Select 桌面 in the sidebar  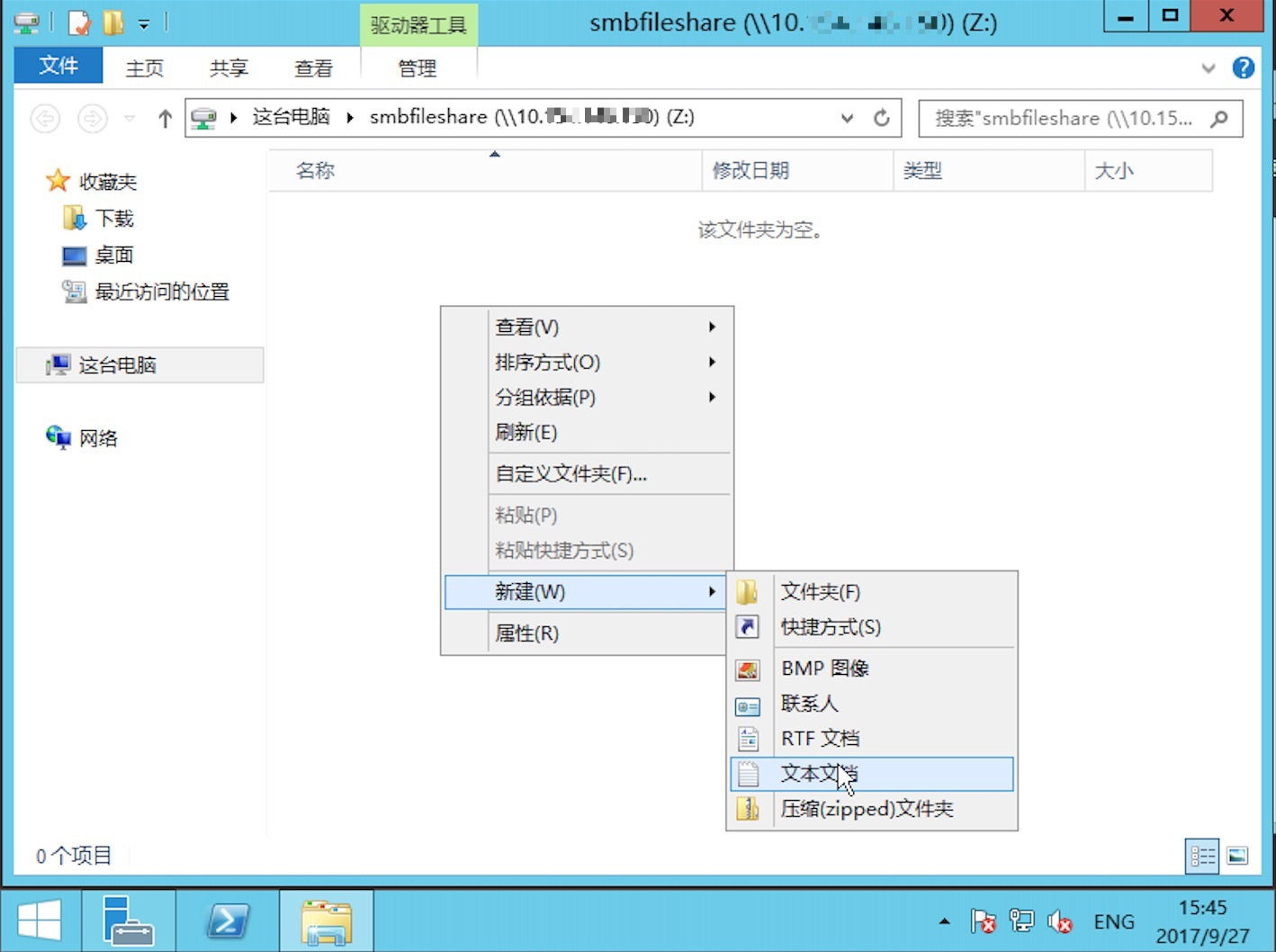(113, 255)
